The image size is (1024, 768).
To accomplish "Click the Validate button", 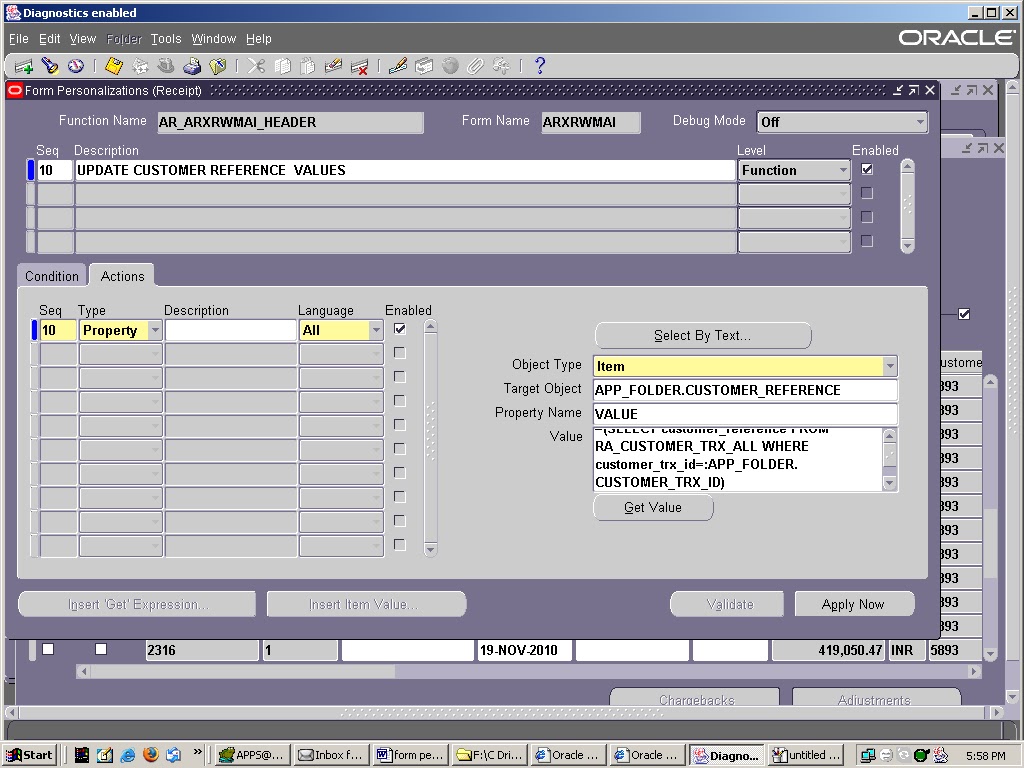I will click(727, 604).
